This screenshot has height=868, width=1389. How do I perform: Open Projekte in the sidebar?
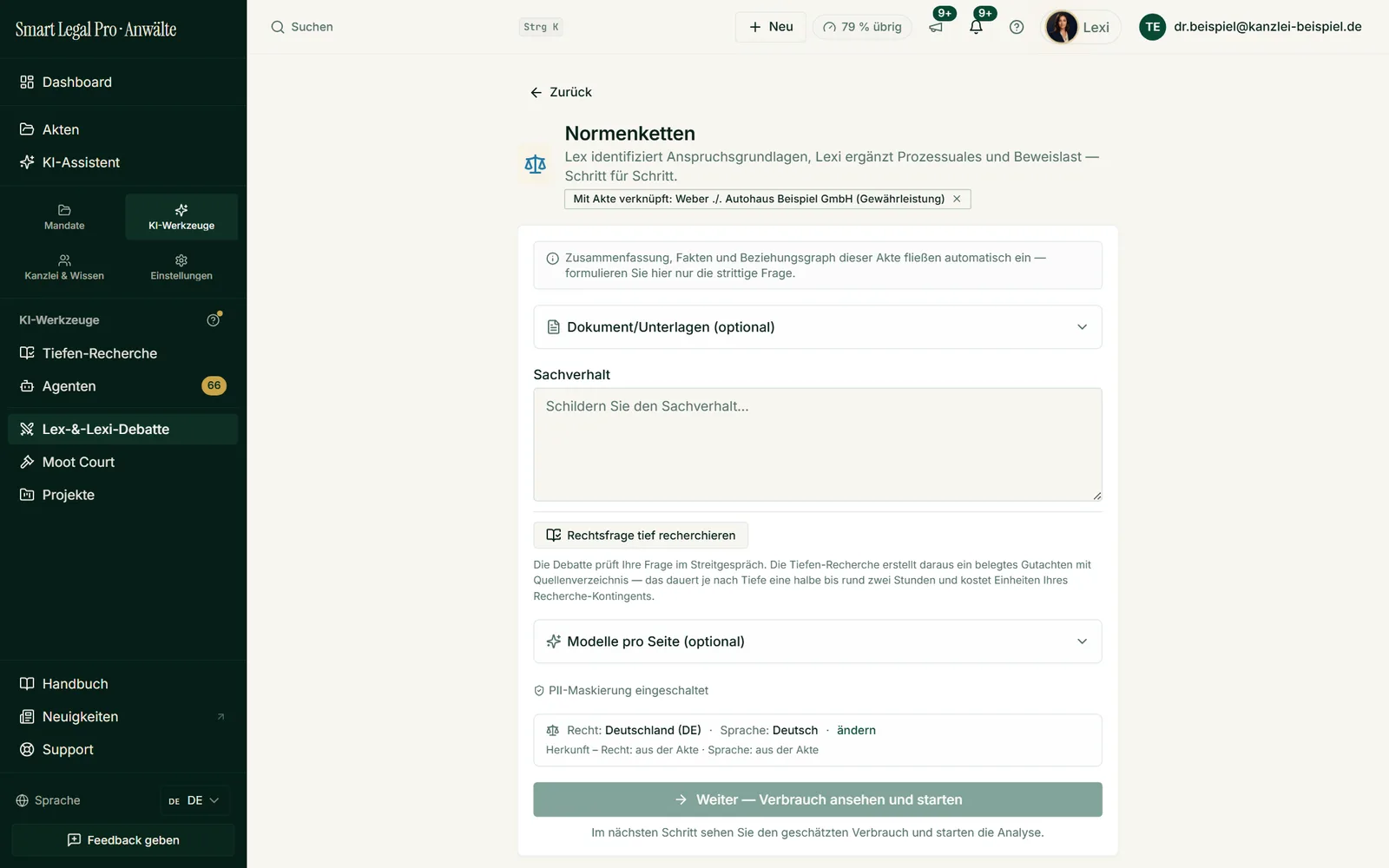(123, 495)
